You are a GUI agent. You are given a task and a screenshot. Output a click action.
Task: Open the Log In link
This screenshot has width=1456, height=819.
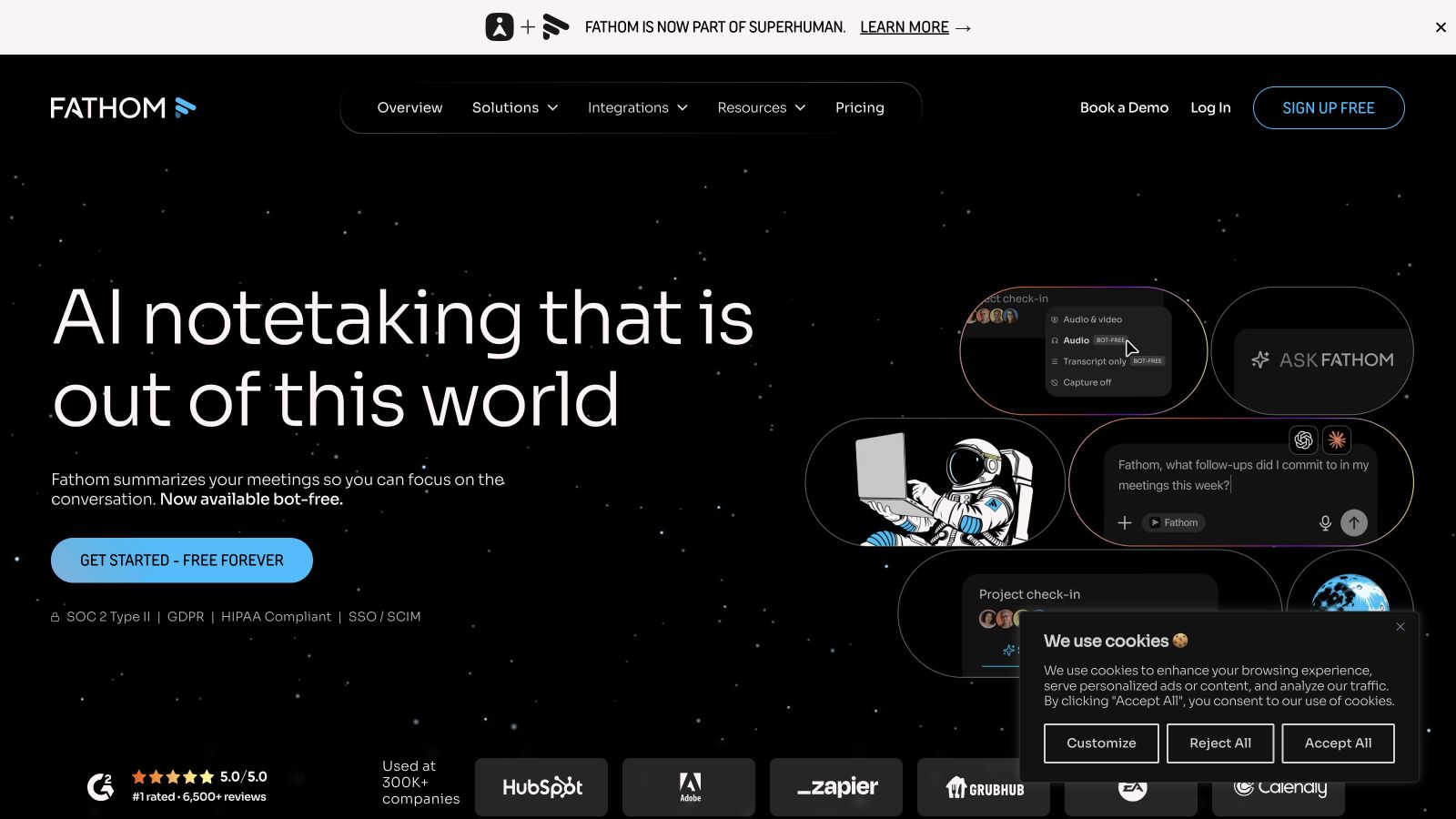coord(1210,107)
